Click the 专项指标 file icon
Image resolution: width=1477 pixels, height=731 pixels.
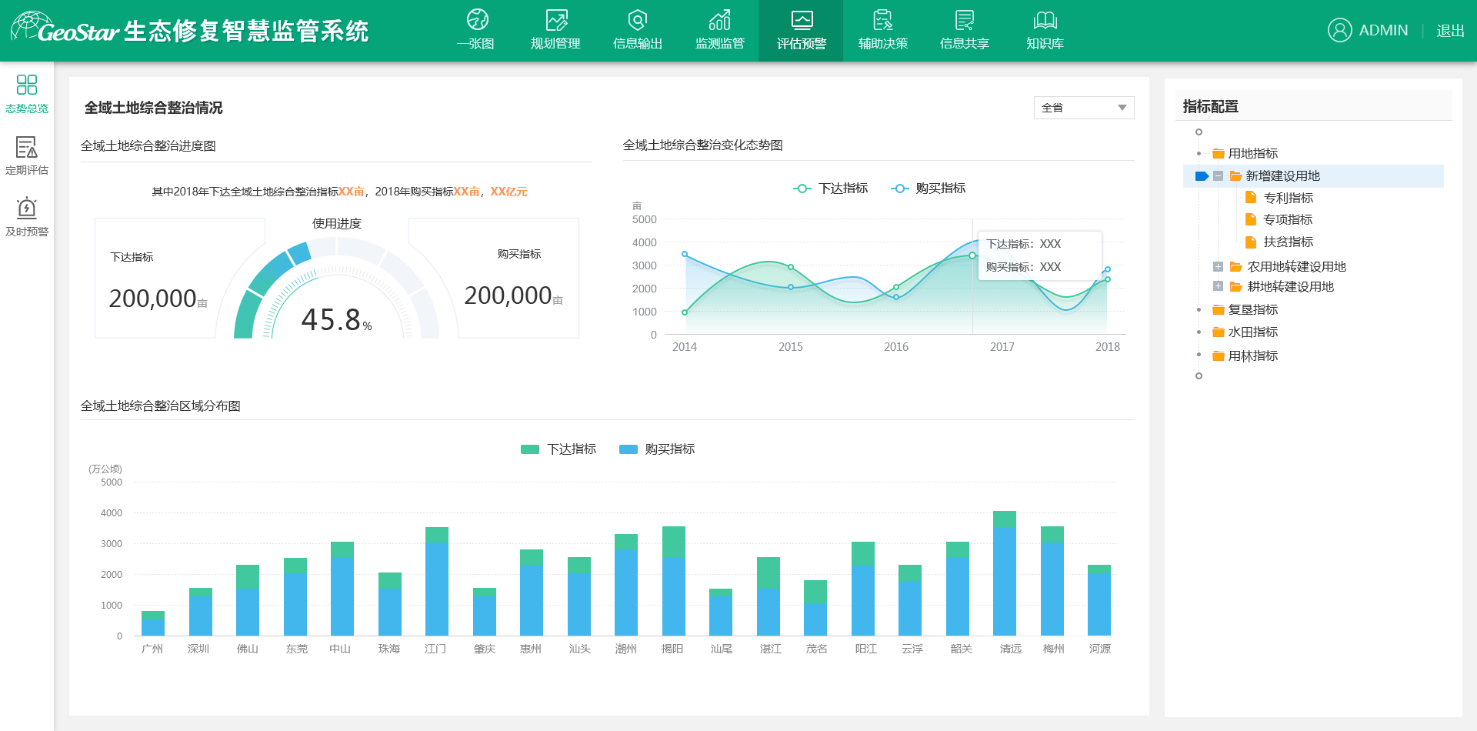[x=1250, y=219]
